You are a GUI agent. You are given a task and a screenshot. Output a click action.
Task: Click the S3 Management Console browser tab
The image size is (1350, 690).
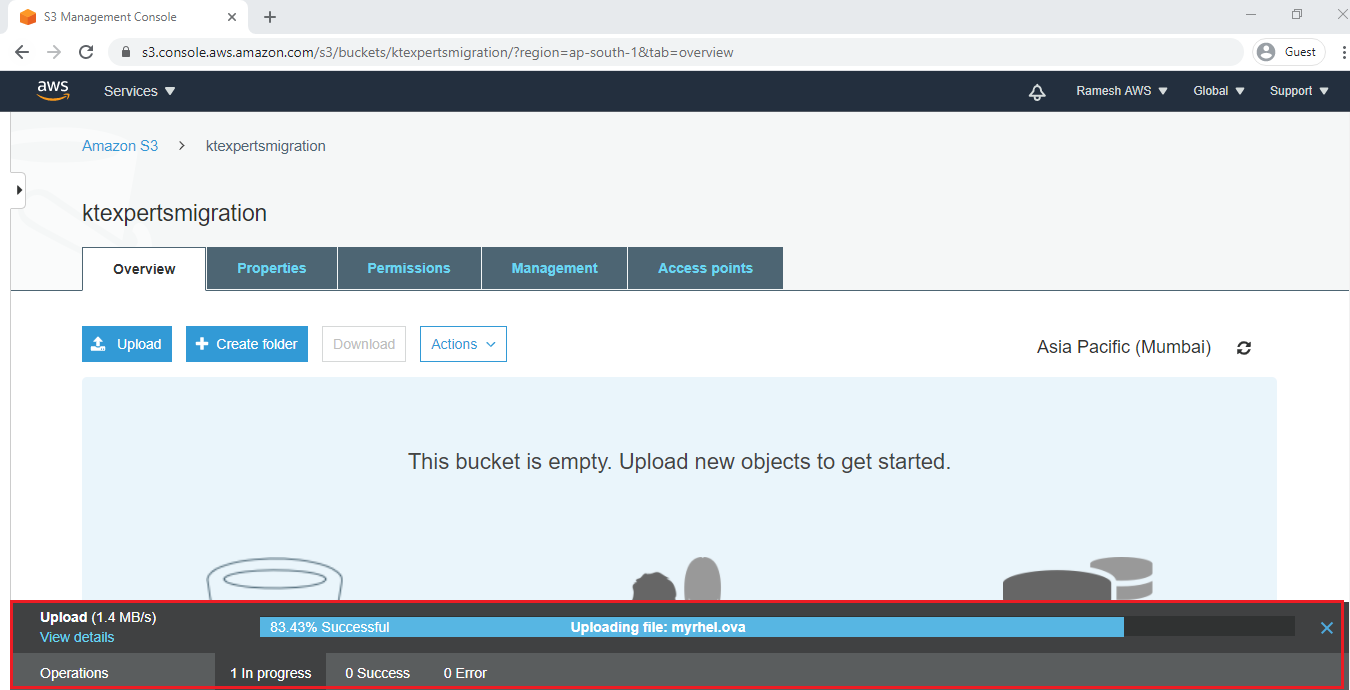pos(128,17)
